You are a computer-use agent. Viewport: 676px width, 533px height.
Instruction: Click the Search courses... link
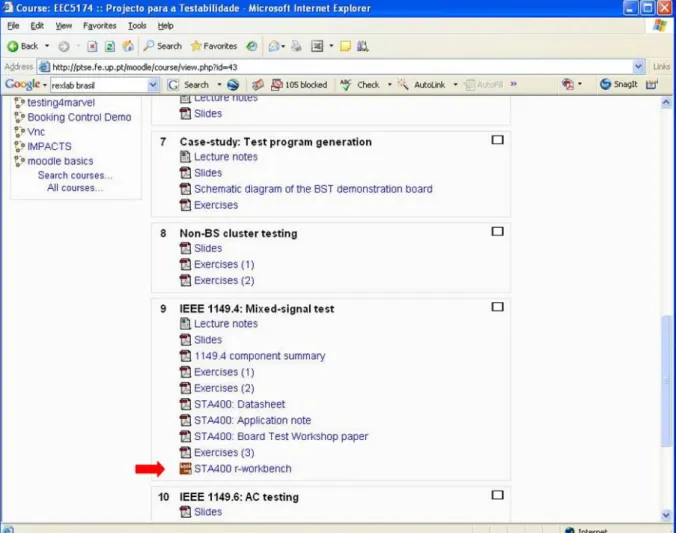click(x=75, y=175)
